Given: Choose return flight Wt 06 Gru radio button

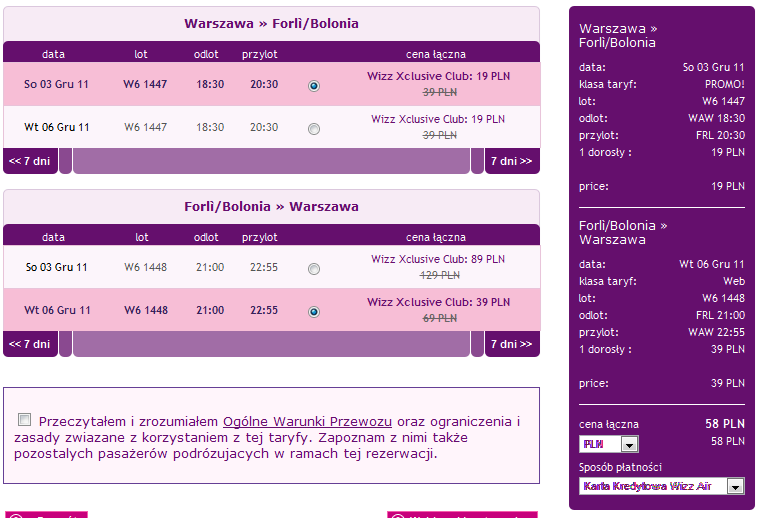Looking at the screenshot, I should (314, 312).
